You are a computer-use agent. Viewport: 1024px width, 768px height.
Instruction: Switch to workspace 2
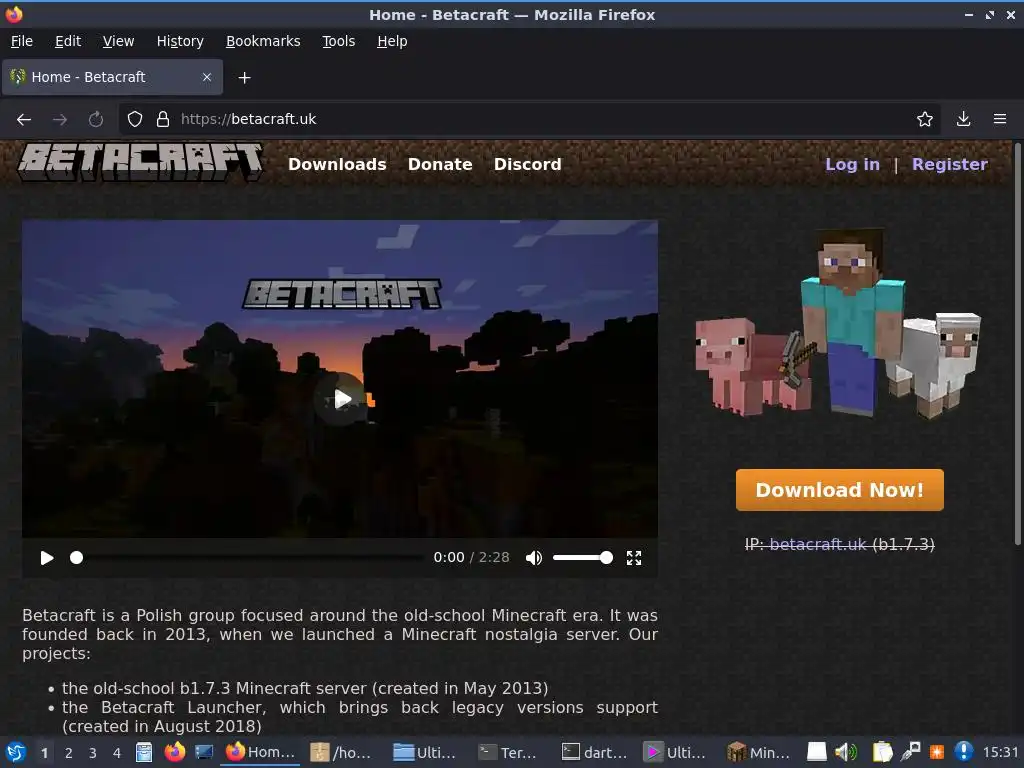[x=69, y=753]
